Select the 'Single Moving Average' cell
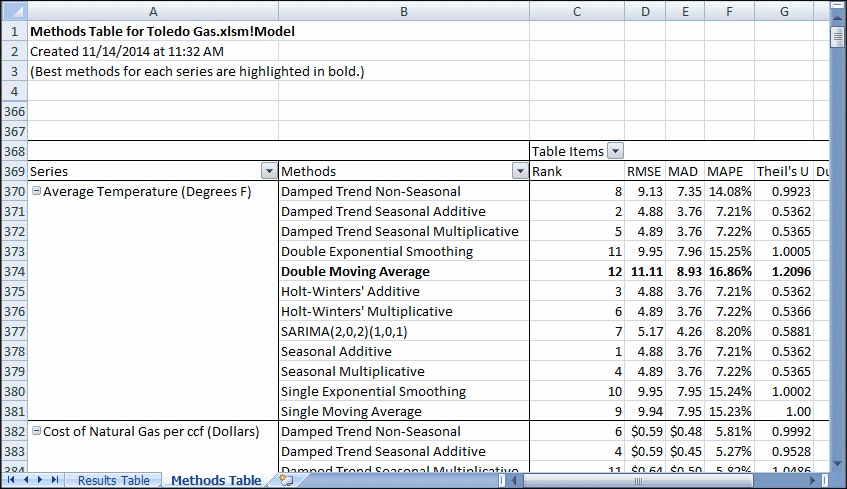This screenshot has width=847, height=489. tap(404, 411)
